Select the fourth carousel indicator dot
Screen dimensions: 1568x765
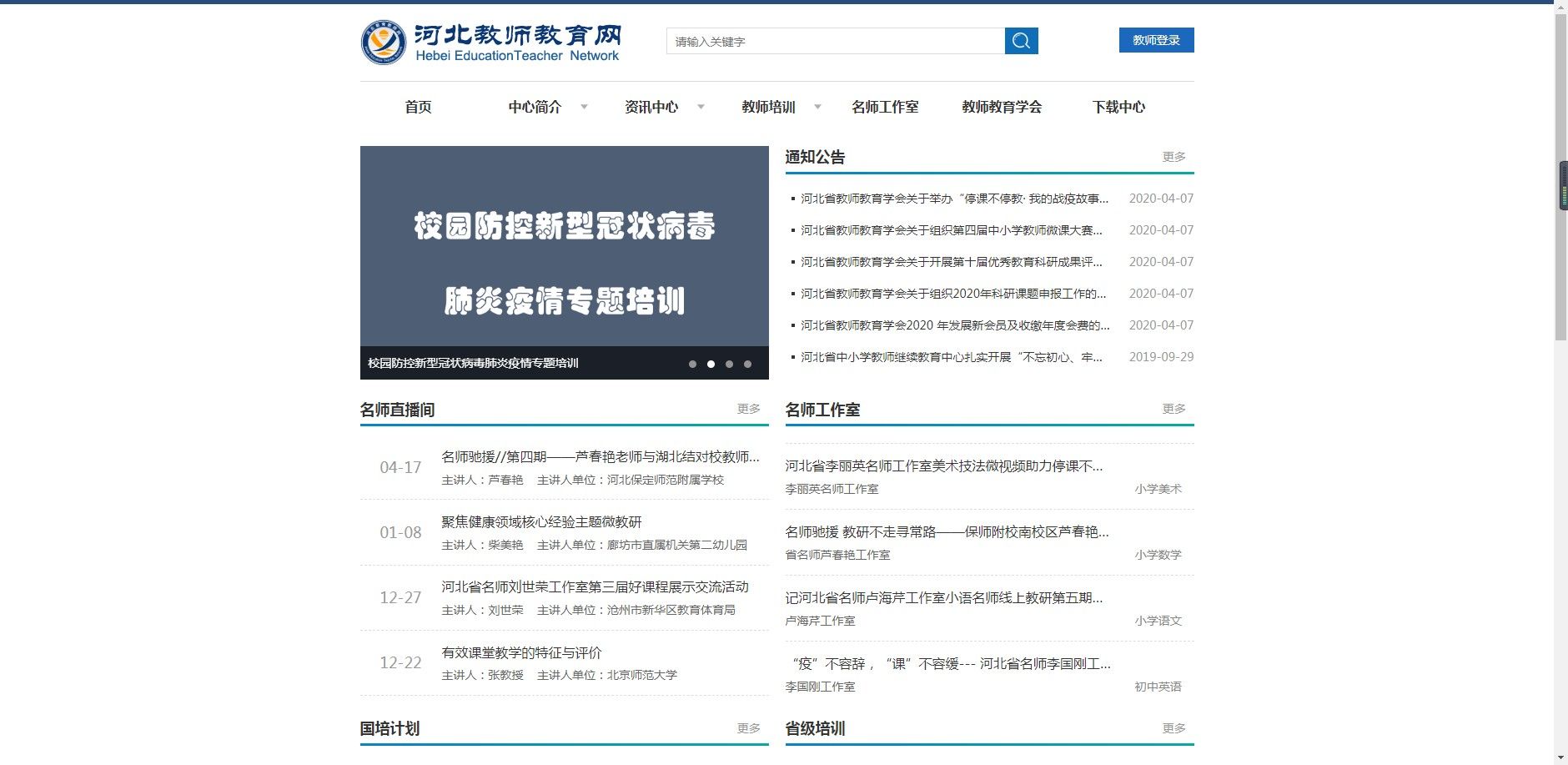pos(746,364)
